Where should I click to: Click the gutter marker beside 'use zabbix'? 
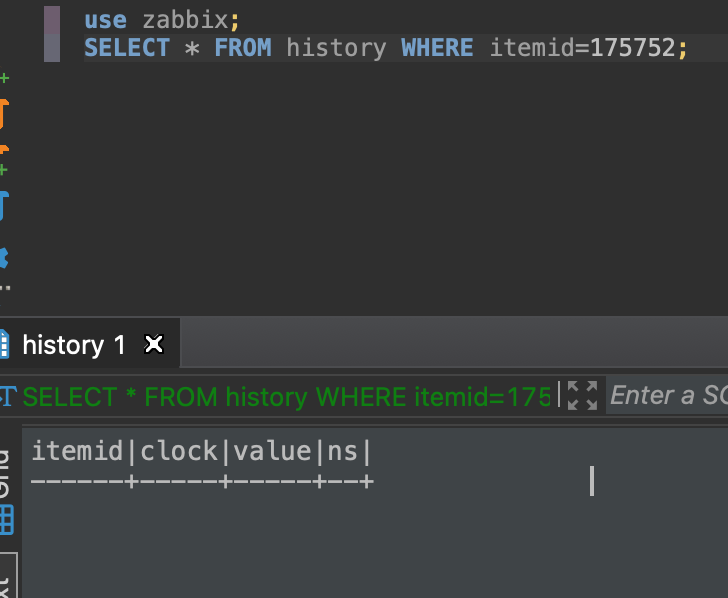(52, 20)
